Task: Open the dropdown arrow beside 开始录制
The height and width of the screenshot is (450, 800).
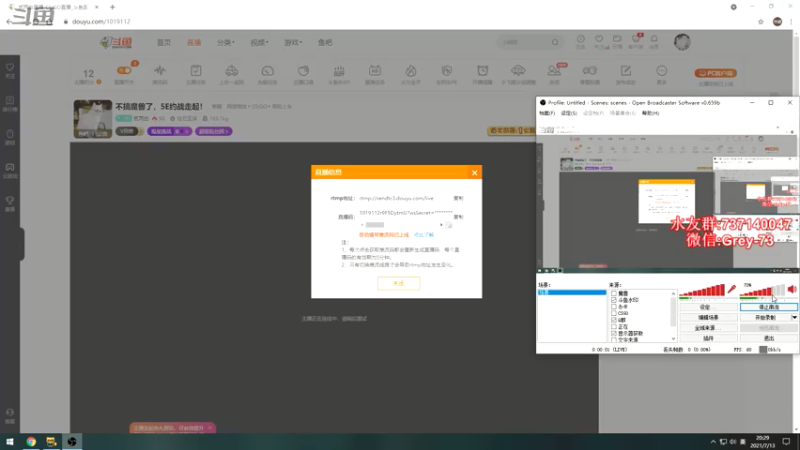Action: pos(794,317)
